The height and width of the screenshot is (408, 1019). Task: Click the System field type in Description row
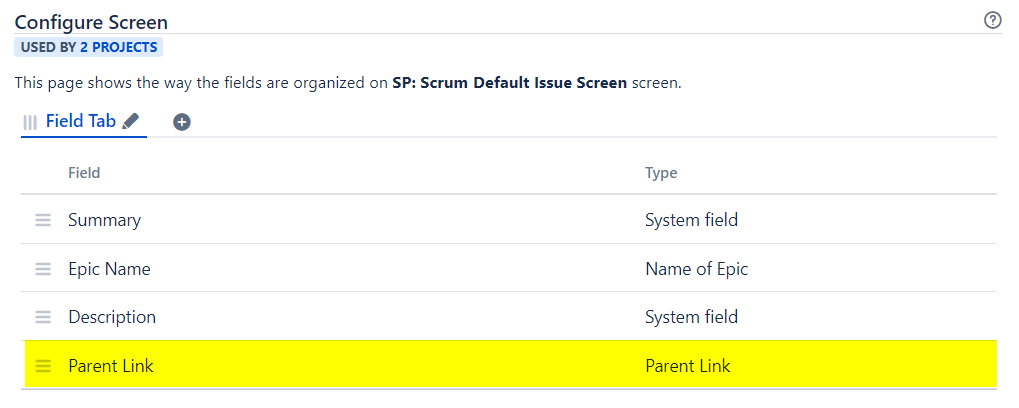pyautogui.click(x=691, y=317)
